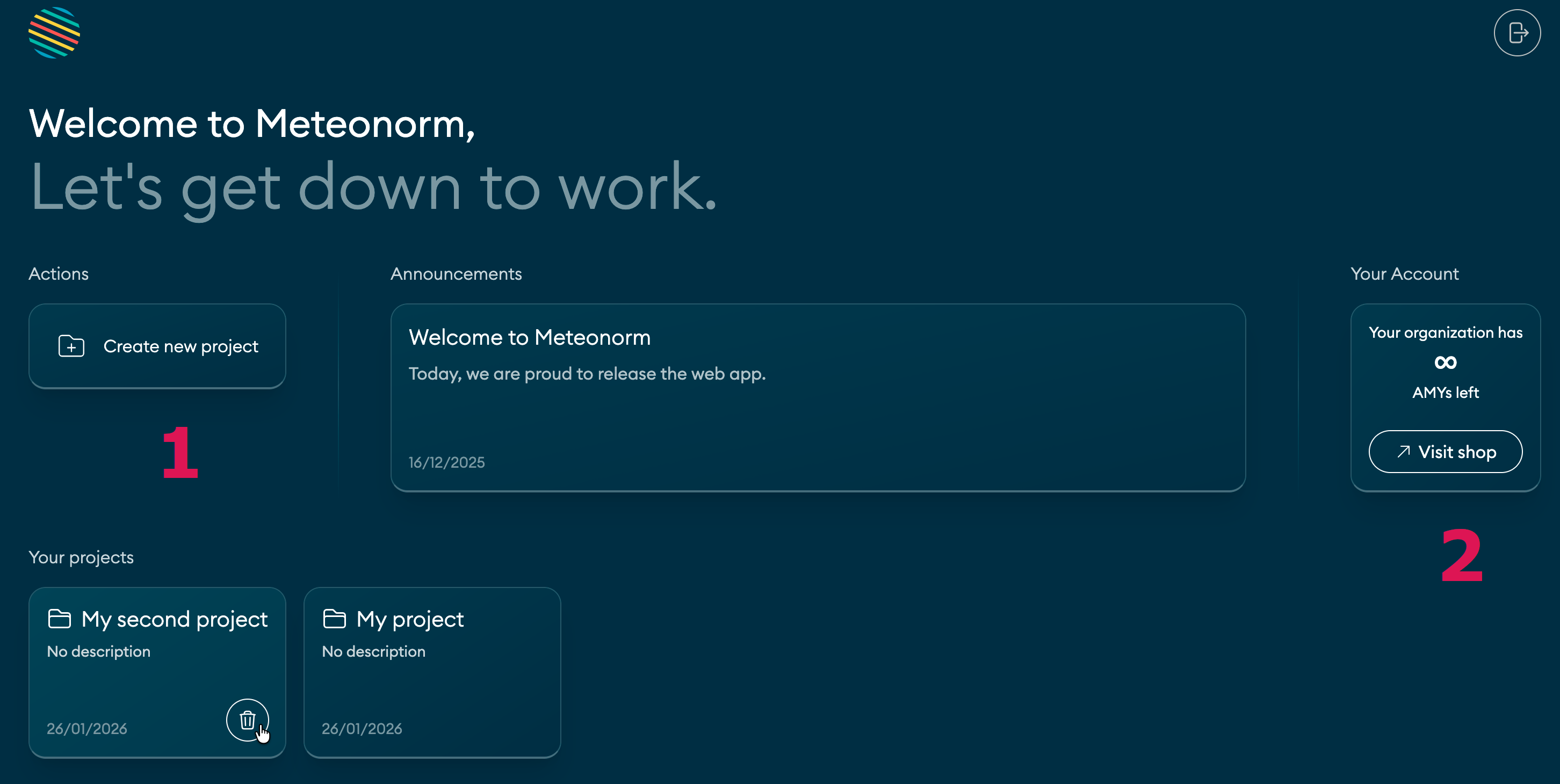Image resolution: width=1560 pixels, height=784 pixels.
Task: Open the My second project title
Action: pos(175,619)
